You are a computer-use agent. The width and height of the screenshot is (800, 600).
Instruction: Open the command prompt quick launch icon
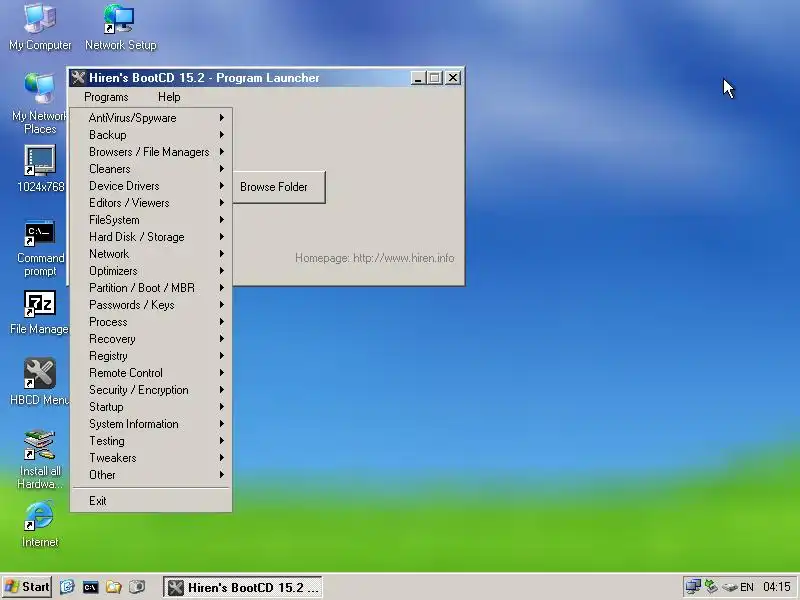click(90, 587)
